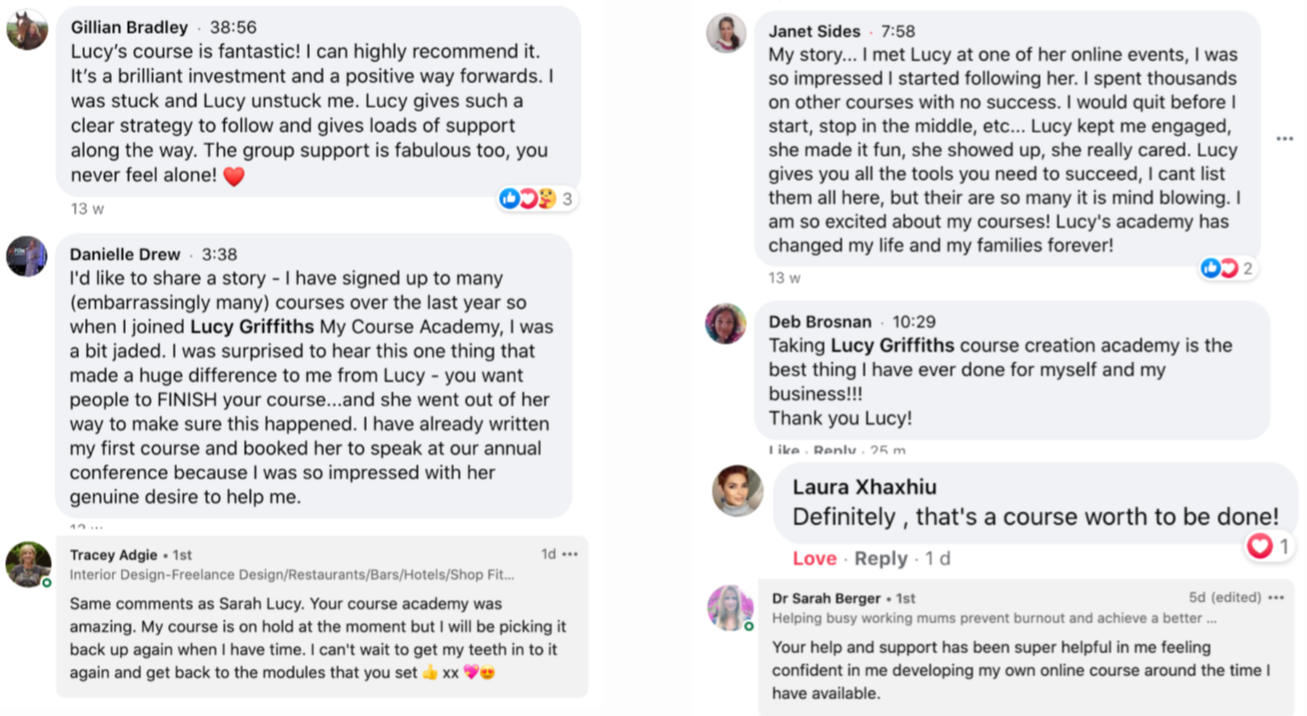Open more options on Dr Sarah Berger's comment
This screenshot has width=1307, height=716.
coord(1275,598)
